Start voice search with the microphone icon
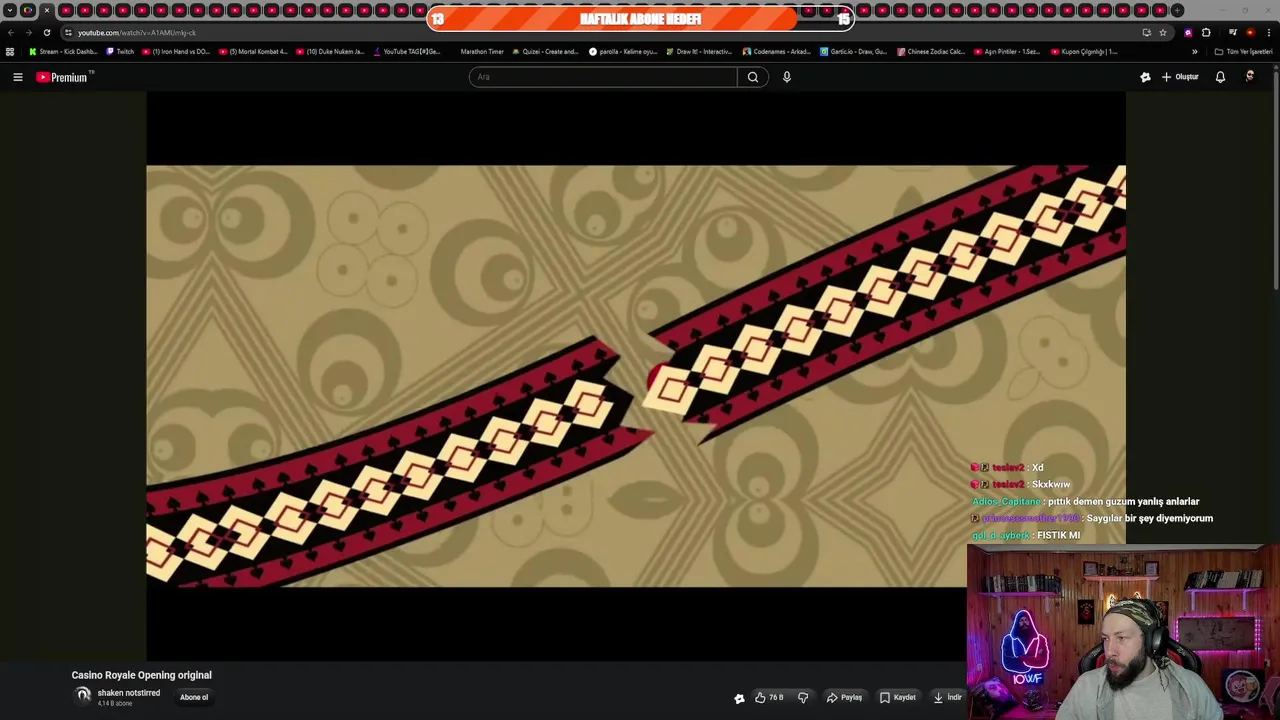This screenshot has height=720, width=1280. click(787, 77)
